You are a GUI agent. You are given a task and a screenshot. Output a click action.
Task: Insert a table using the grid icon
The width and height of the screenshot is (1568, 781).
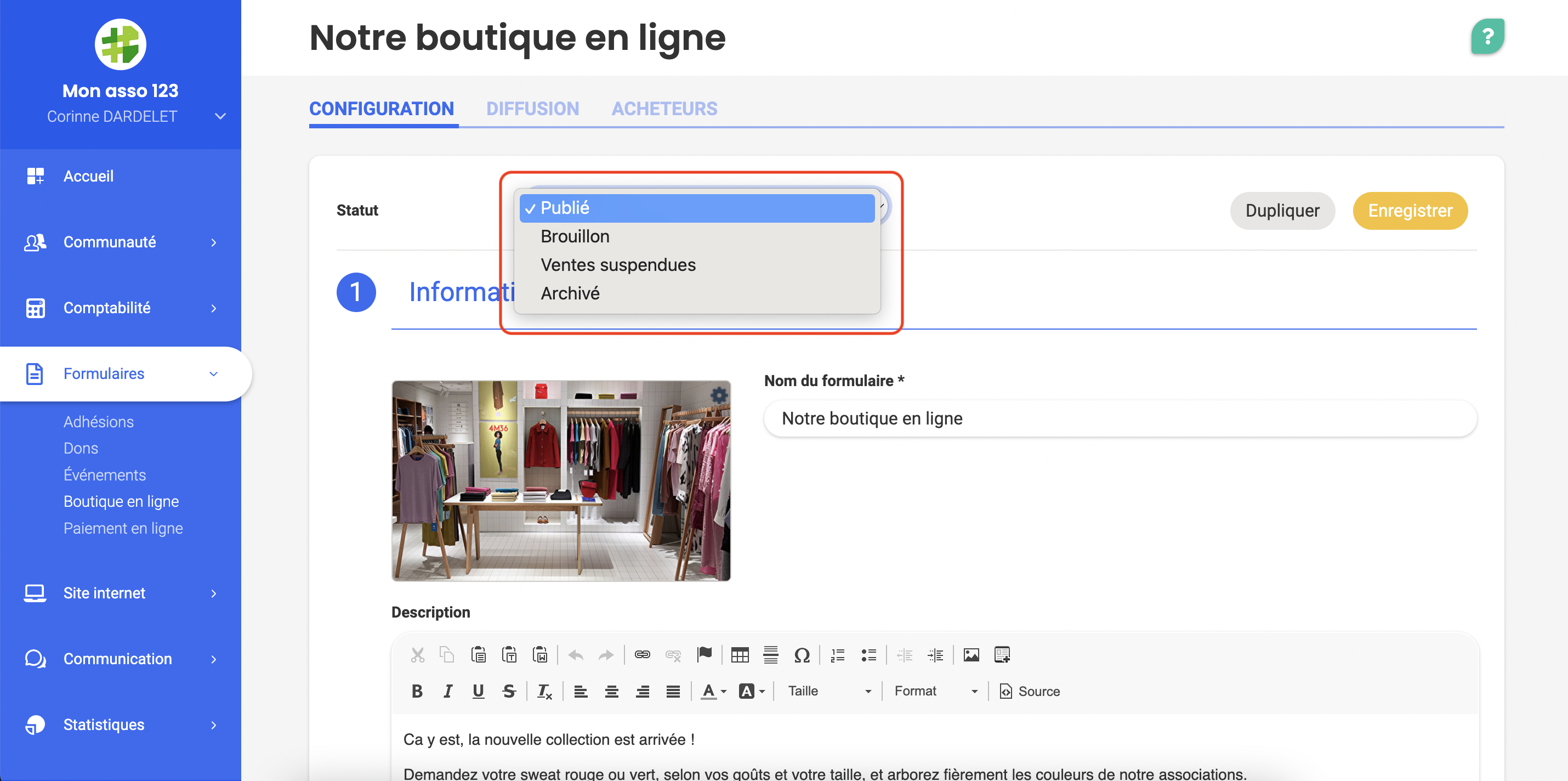pyautogui.click(x=740, y=655)
